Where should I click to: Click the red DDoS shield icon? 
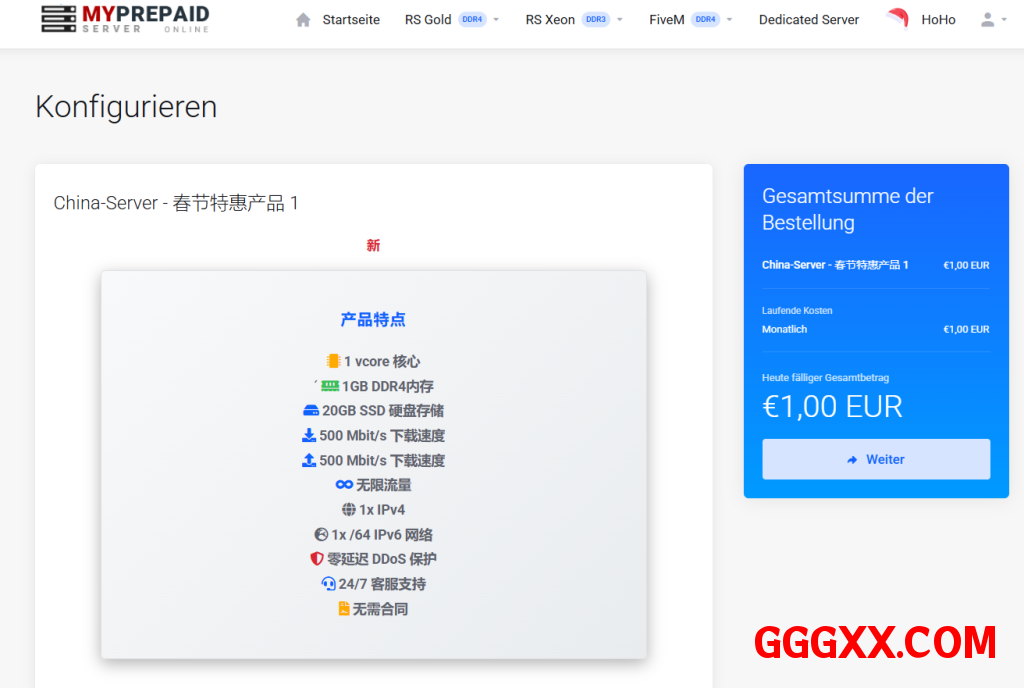[317, 559]
